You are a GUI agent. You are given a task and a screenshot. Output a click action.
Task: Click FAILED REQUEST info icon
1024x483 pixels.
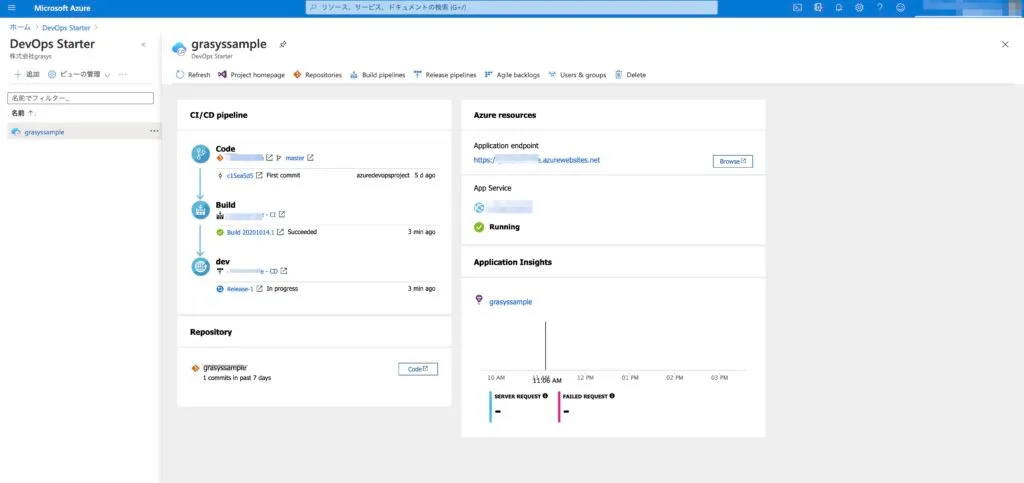coord(612,396)
